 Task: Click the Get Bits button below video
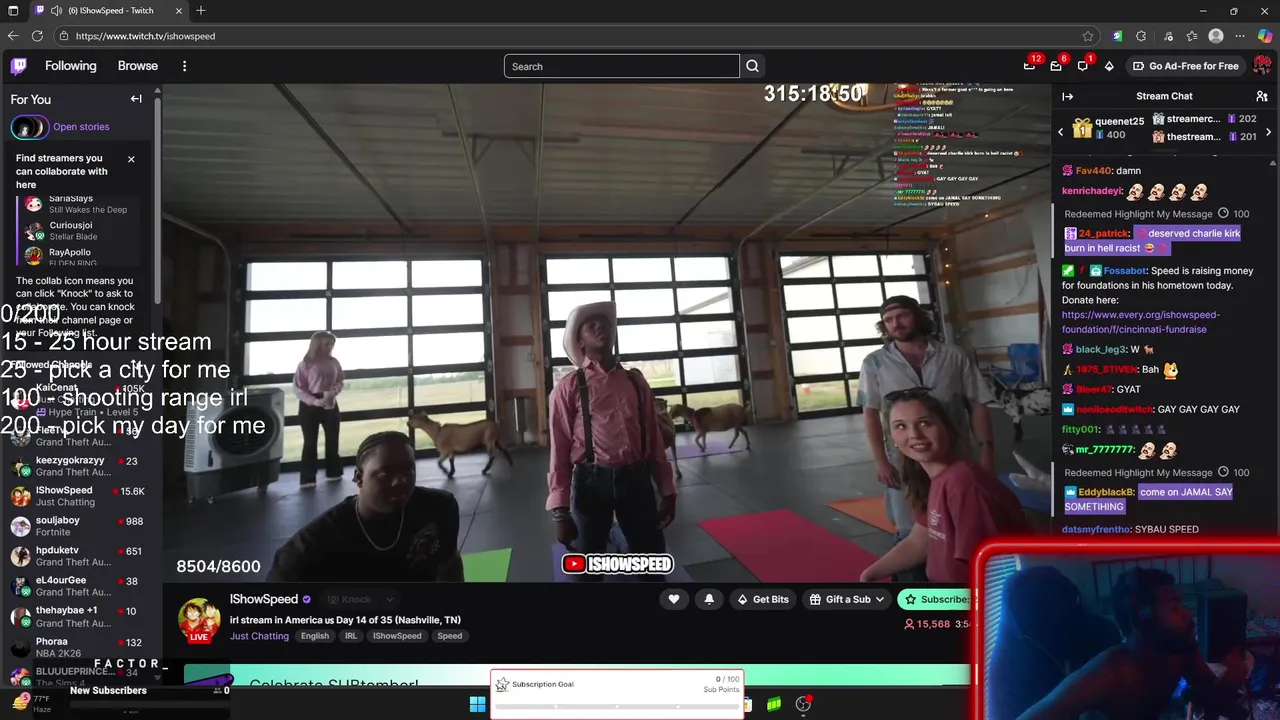tap(763, 599)
